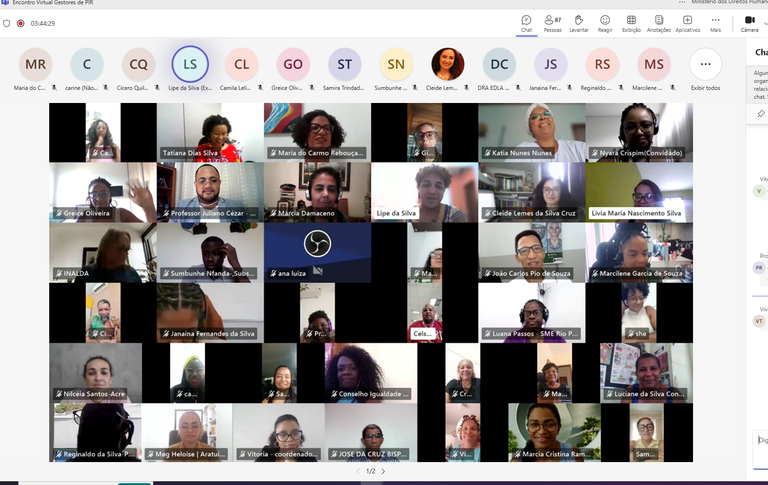This screenshot has height=485, width=768.
Task: Select INALDA video tile
Action: pyautogui.click(x=103, y=253)
